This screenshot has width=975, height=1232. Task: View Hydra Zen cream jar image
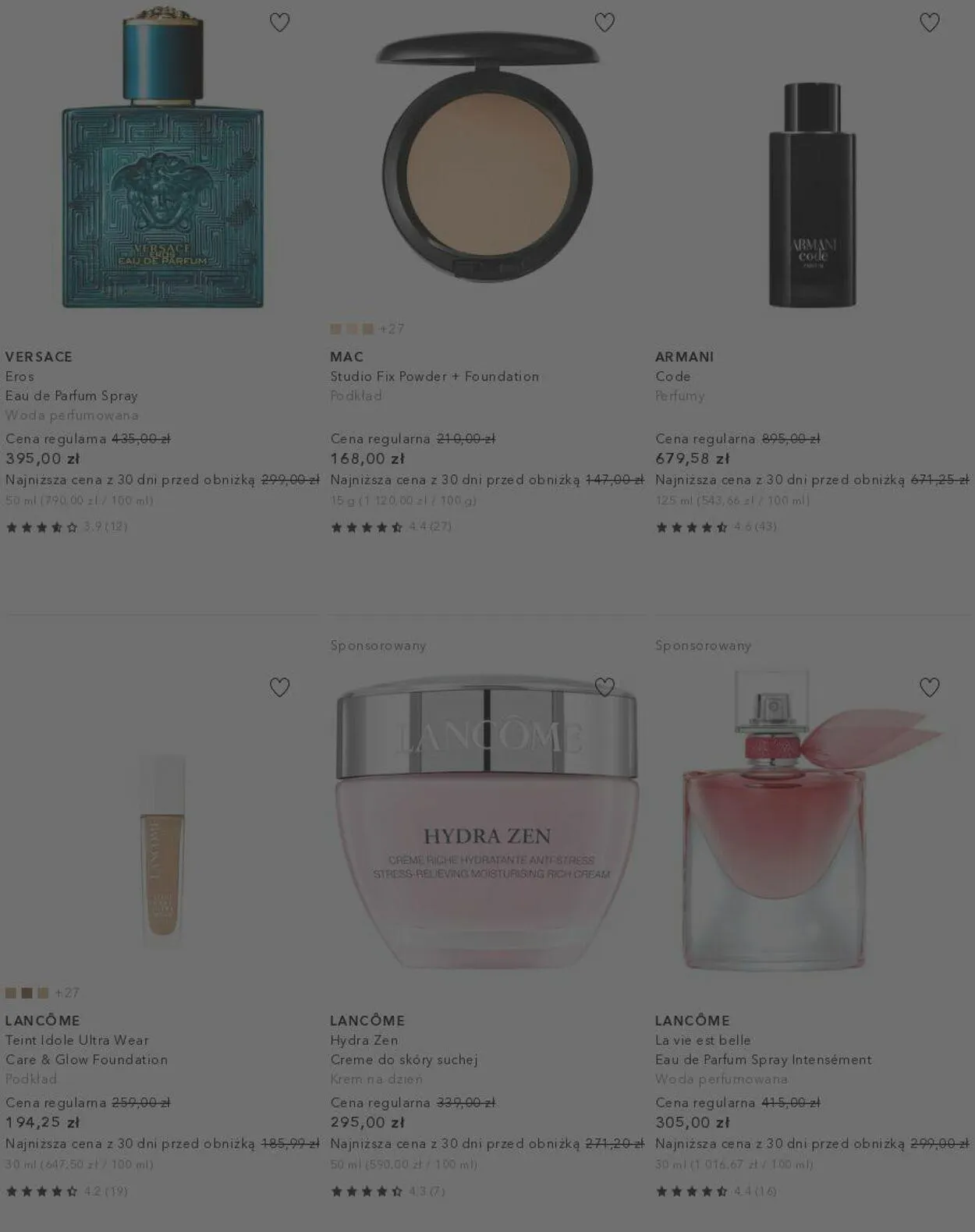[487, 823]
